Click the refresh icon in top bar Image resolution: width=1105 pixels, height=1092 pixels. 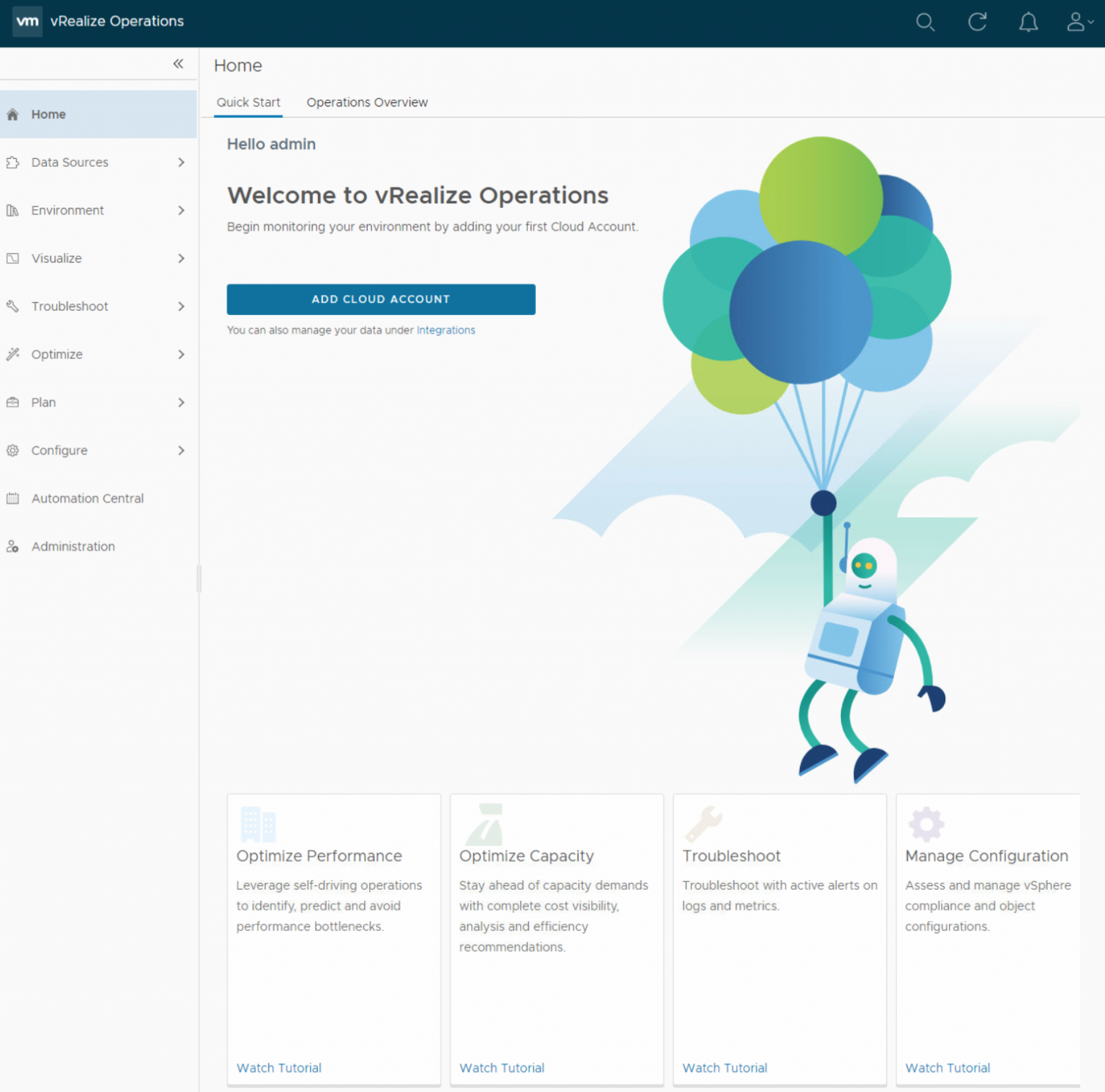pos(978,22)
